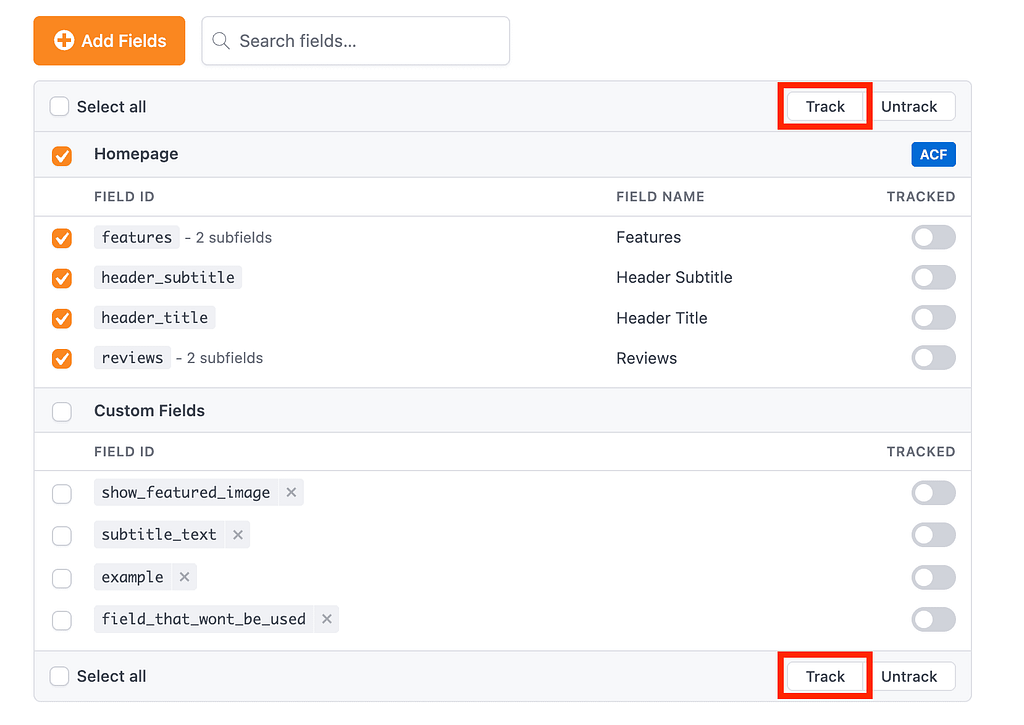This screenshot has width=1024, height=725.
Task: Click the features field ID tag
Action: pos(136,237)
